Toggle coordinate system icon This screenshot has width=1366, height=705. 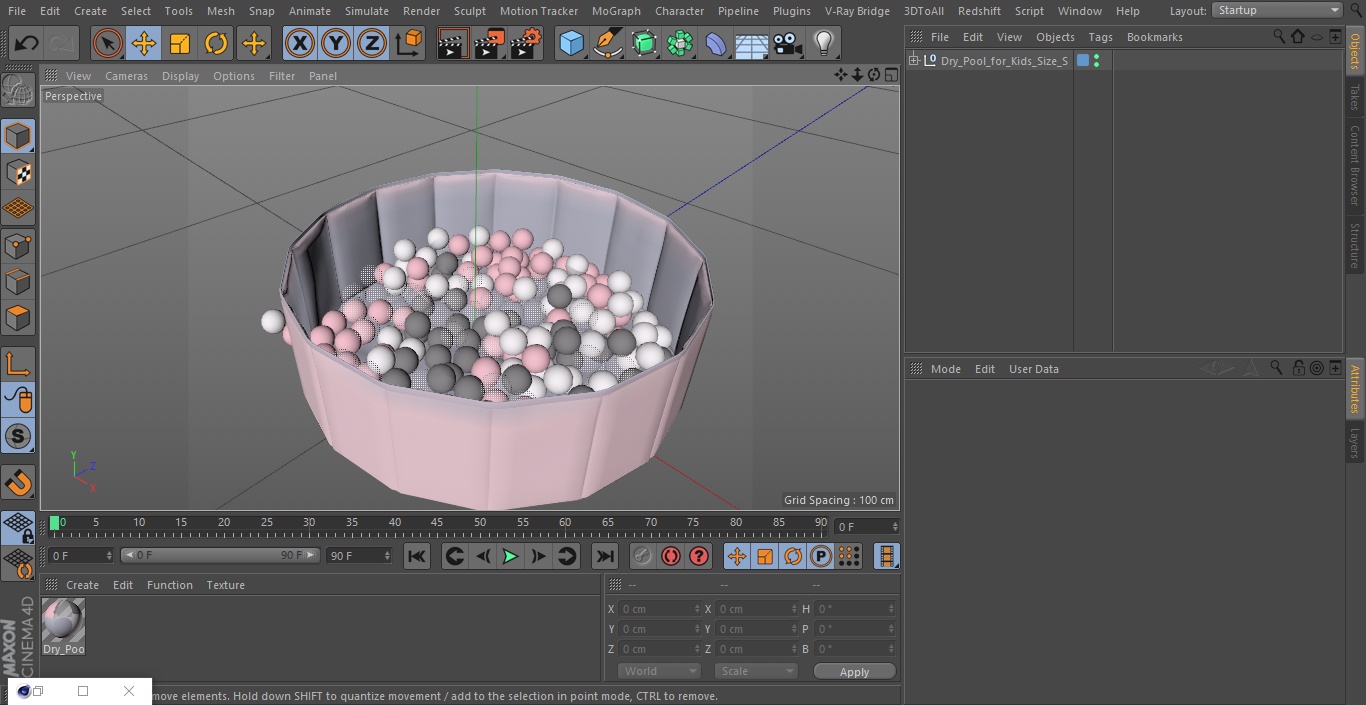409,44
